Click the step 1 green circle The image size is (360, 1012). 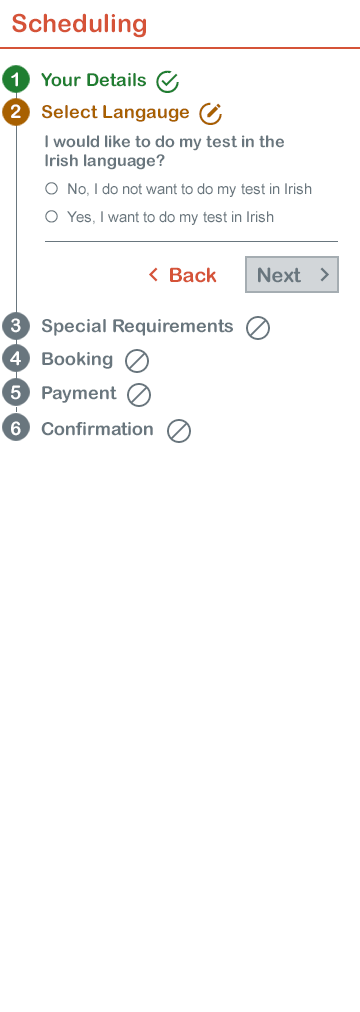click(16, 80)
